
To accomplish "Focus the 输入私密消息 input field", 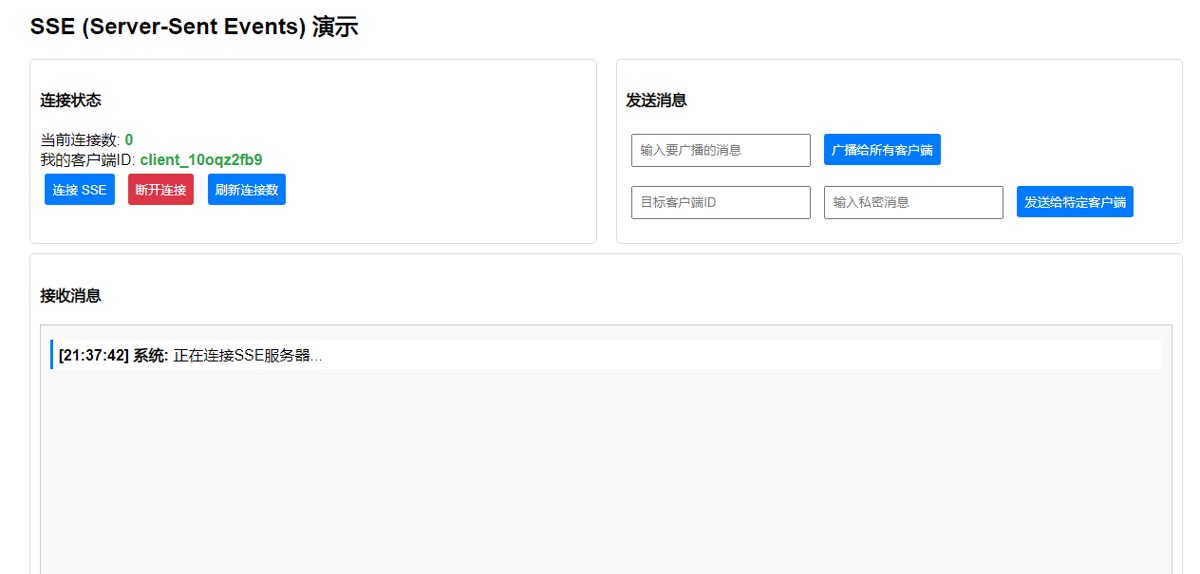I will coord(913,202).
